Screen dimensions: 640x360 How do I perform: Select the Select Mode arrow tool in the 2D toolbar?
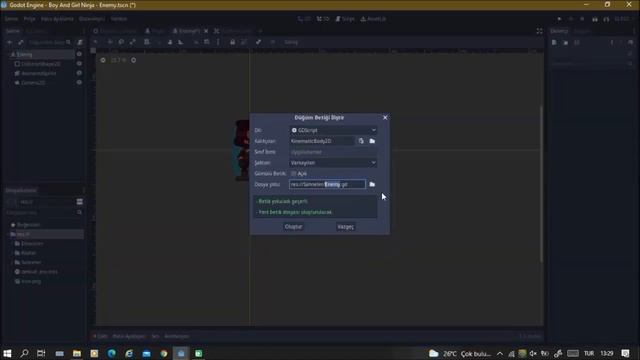click(x=96, y=42)
